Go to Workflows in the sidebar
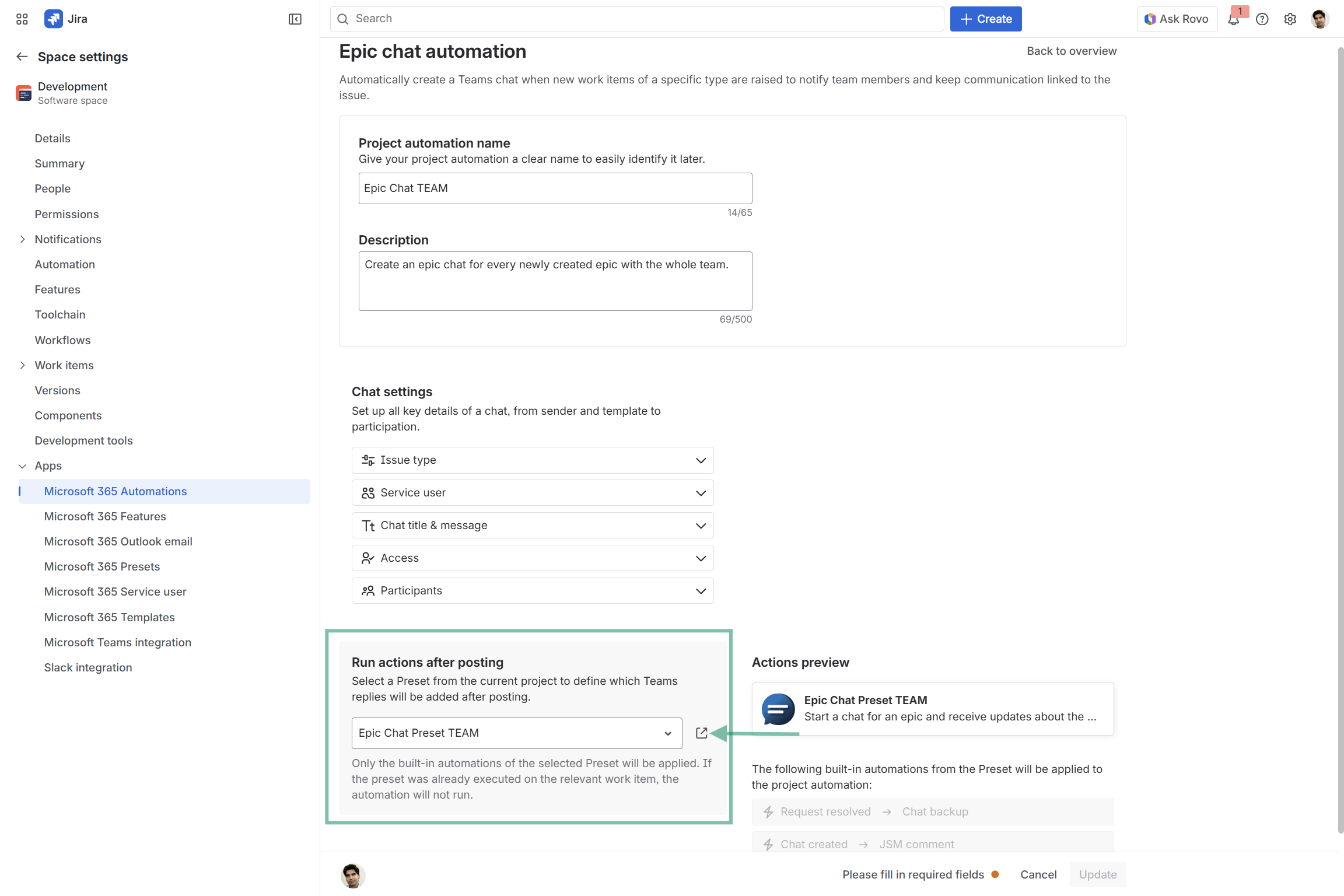The height and width of the screenshot is (896, 1344). 62,340
